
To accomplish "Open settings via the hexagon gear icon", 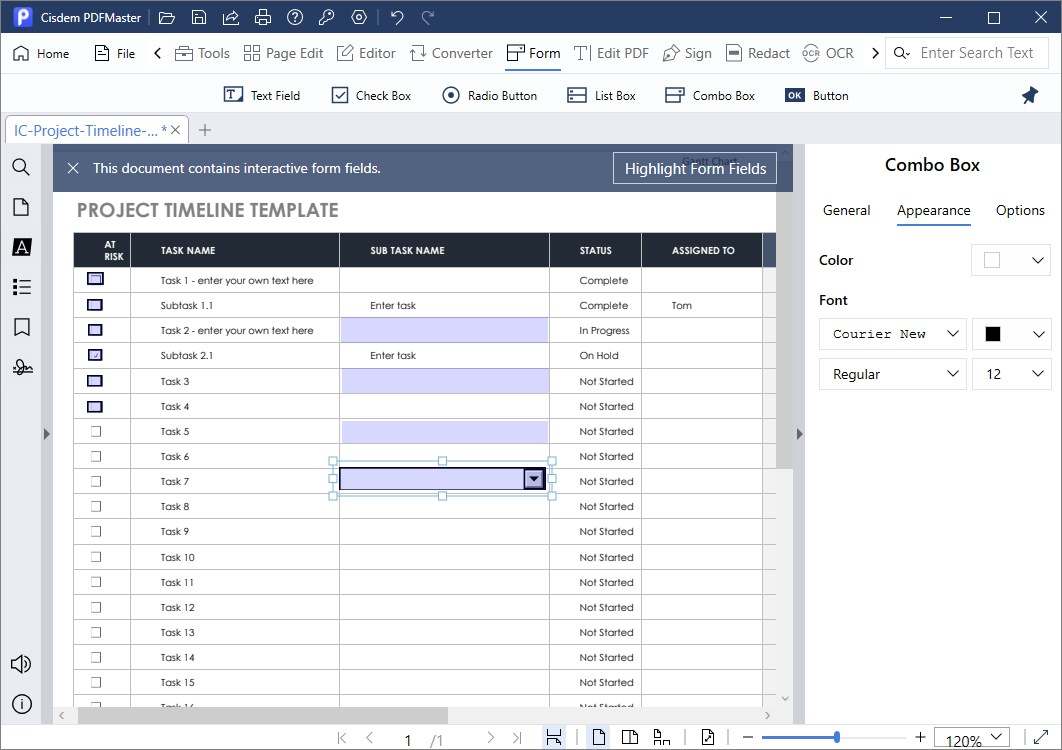I will pos(359,18).
